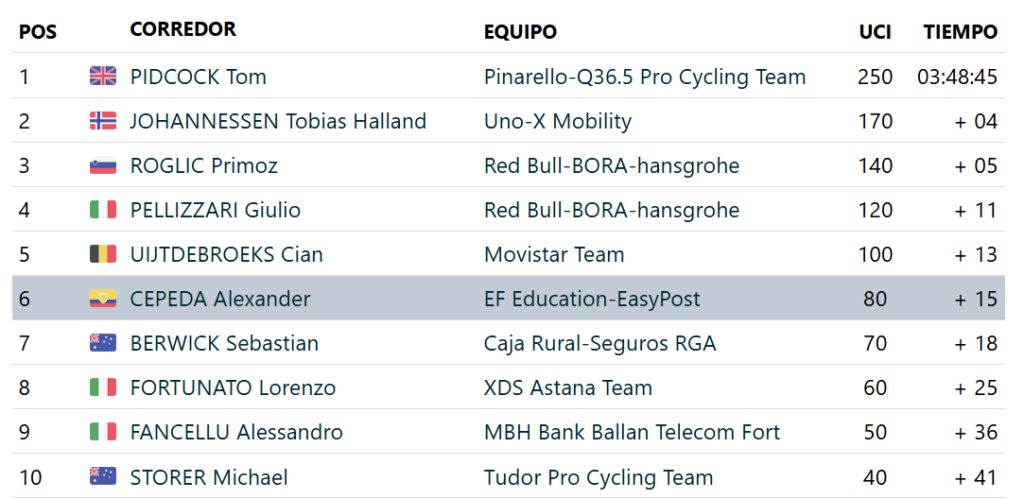Click the Australian flag beside Storer
1024x499 pixels.
103,477
